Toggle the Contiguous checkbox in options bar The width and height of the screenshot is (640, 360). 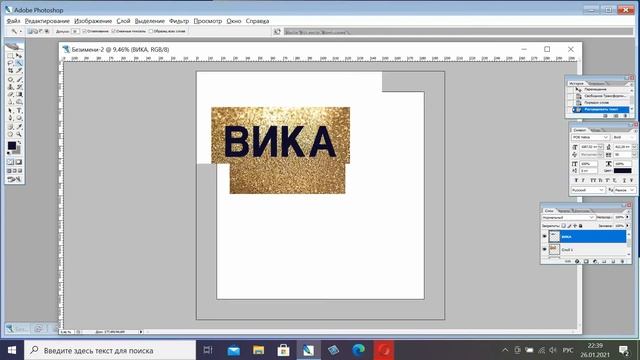[x=113, y=31]
